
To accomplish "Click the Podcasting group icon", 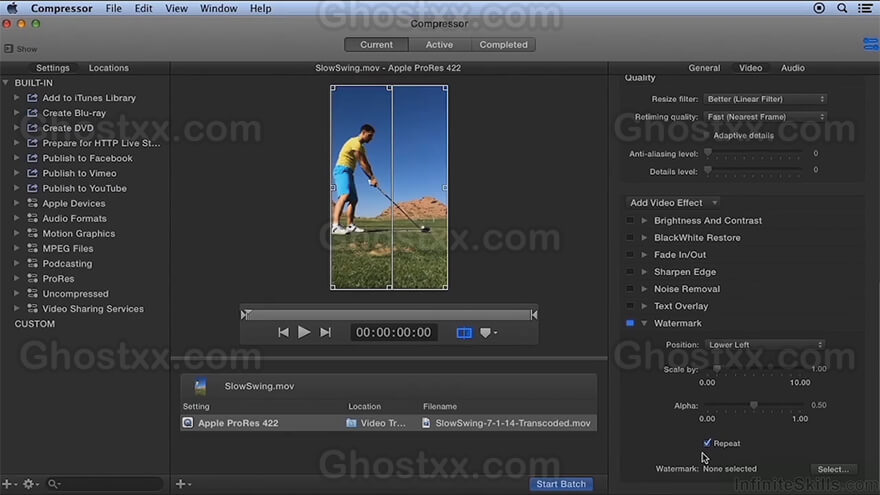I will click(33, 264).
